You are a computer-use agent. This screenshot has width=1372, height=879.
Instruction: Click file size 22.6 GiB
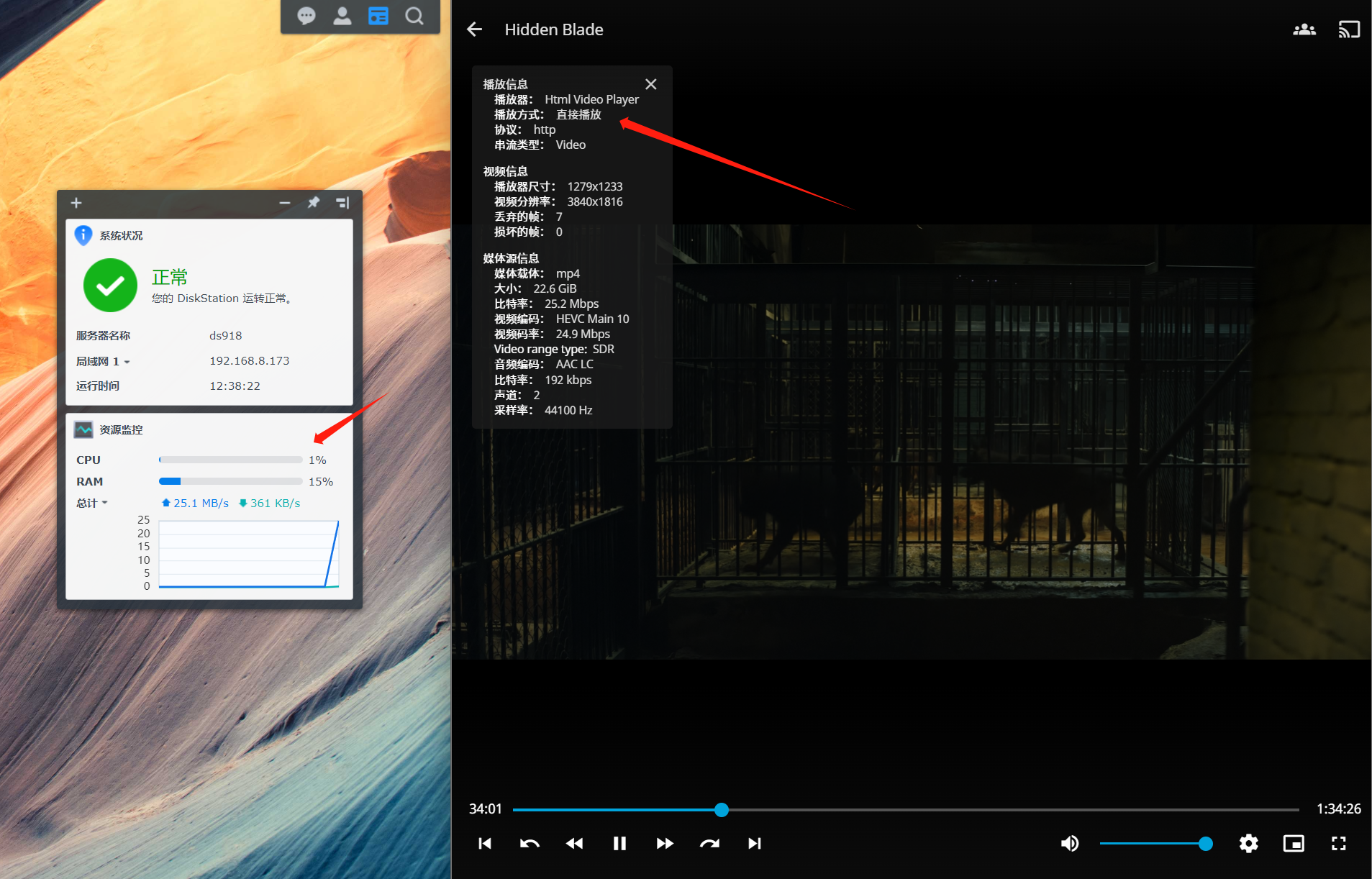[555, 288]
